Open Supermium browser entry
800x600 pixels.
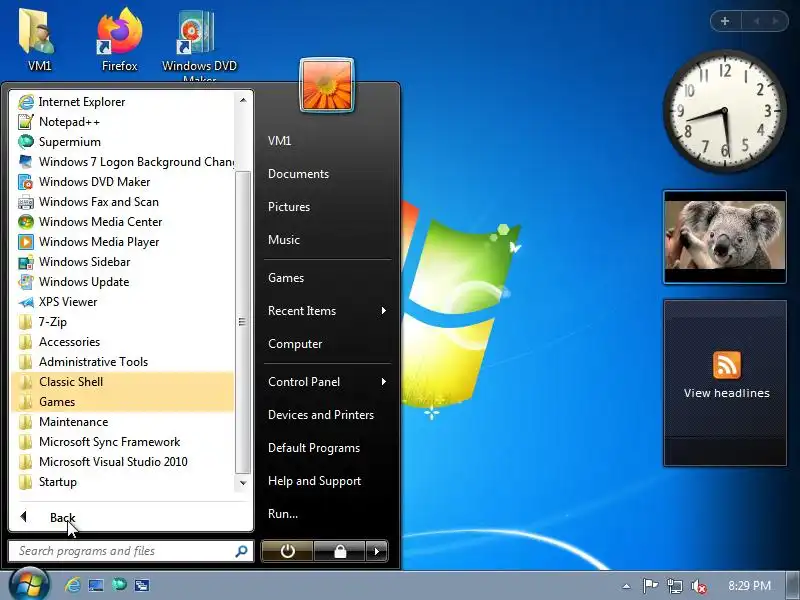122,142
